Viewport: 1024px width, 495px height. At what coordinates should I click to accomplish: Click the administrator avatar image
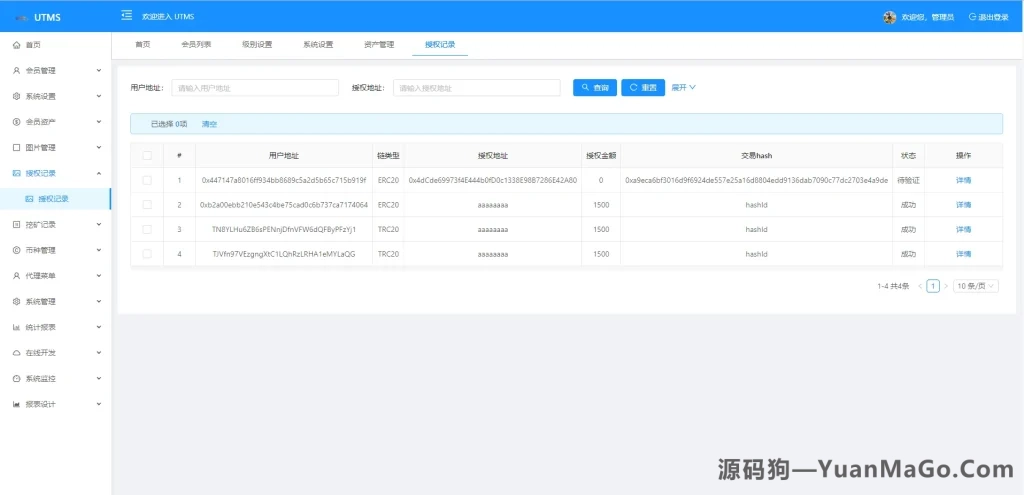889,17
